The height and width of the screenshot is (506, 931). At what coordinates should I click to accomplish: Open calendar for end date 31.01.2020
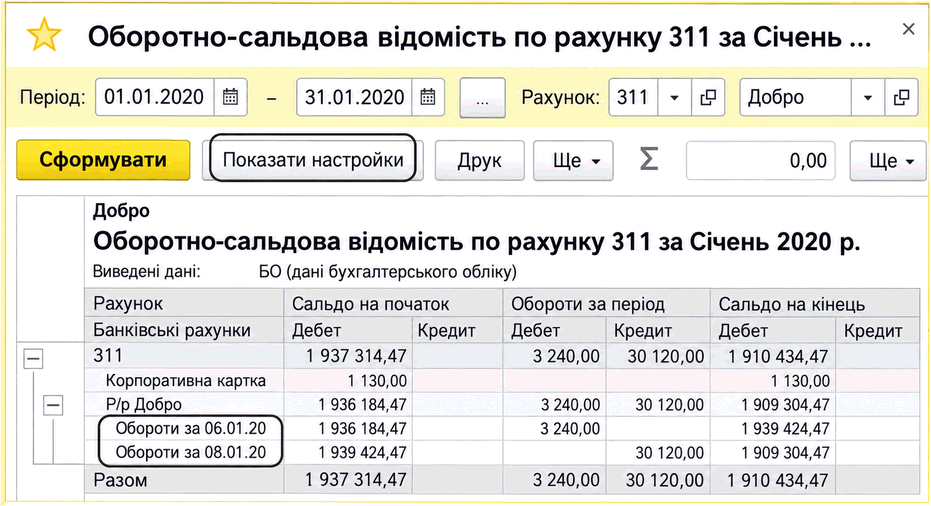click(x=428, y=97)
